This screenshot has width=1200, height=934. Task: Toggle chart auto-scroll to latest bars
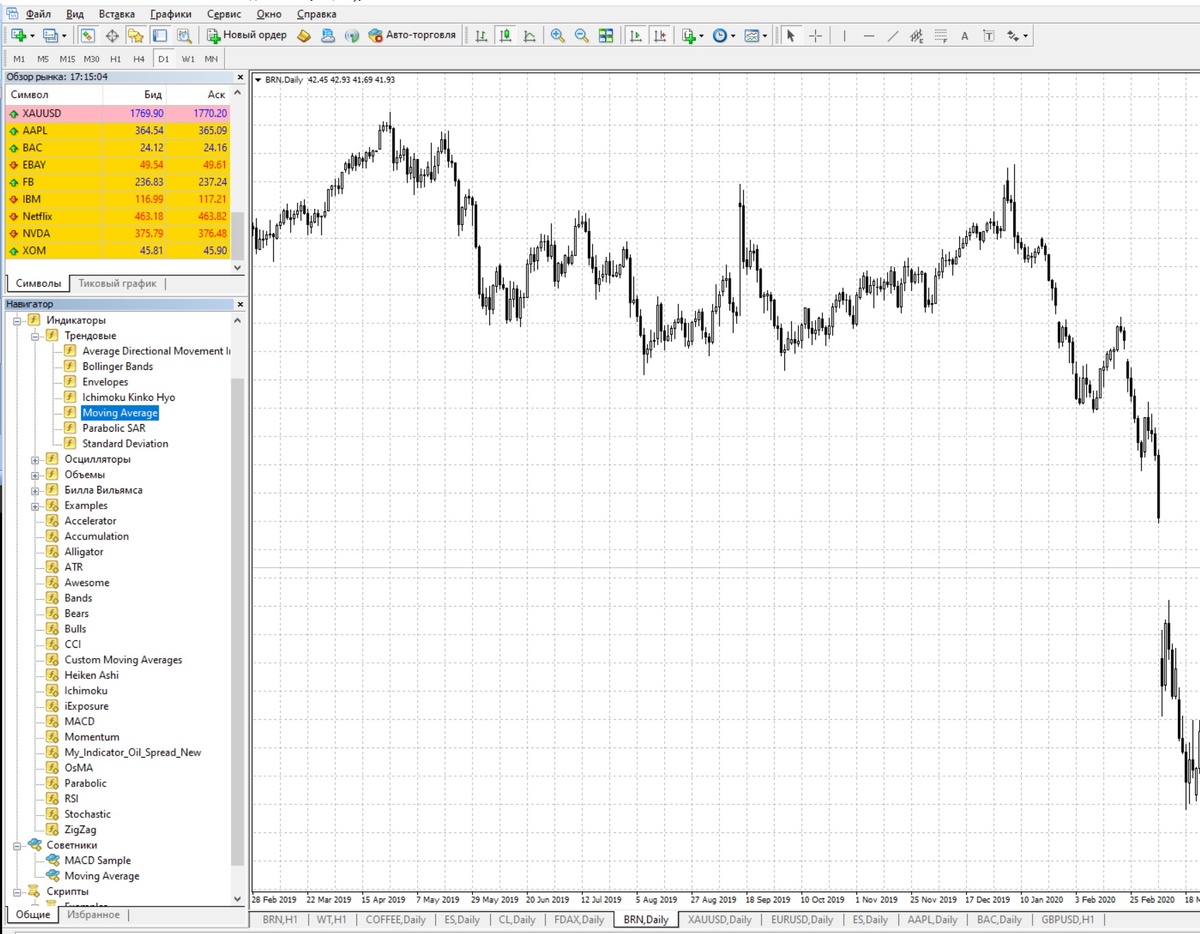pyautogui.click(x=635, y=36)
